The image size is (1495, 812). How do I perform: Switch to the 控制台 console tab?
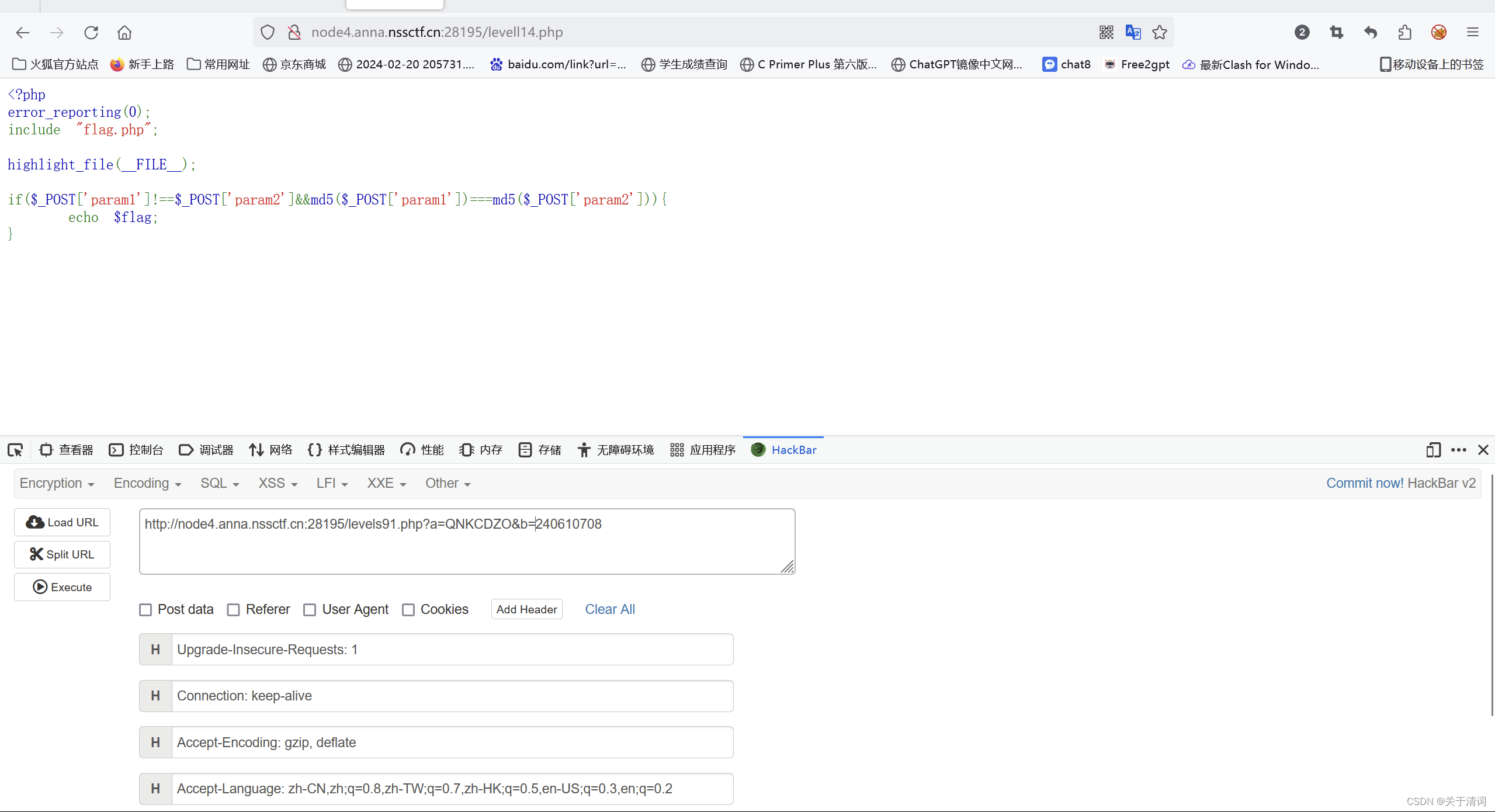(137, 450)
